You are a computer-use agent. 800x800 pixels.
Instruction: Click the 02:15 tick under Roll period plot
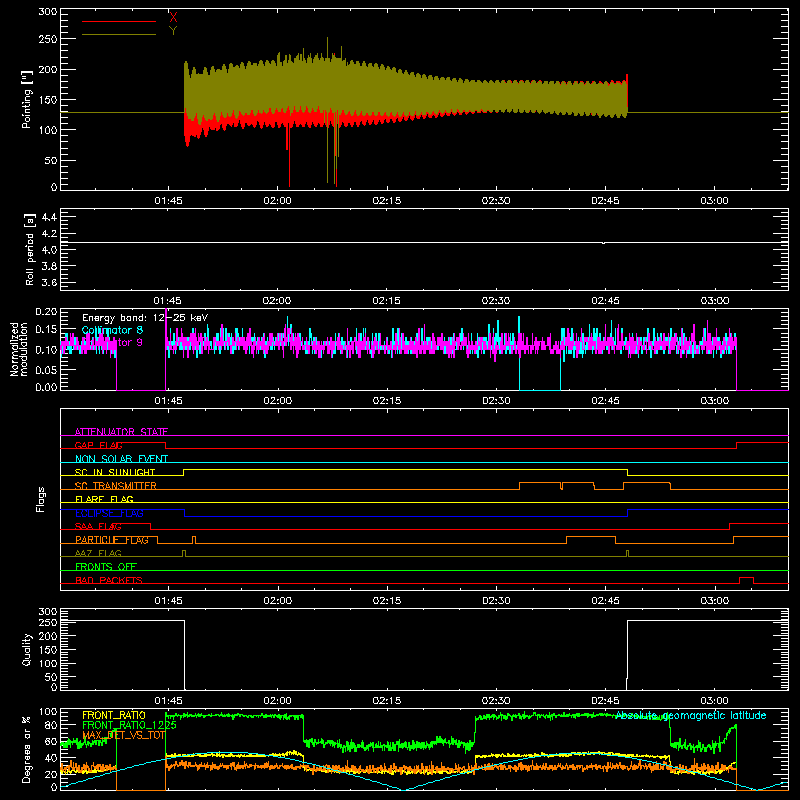pyautogui.click(x=386, y=301)
